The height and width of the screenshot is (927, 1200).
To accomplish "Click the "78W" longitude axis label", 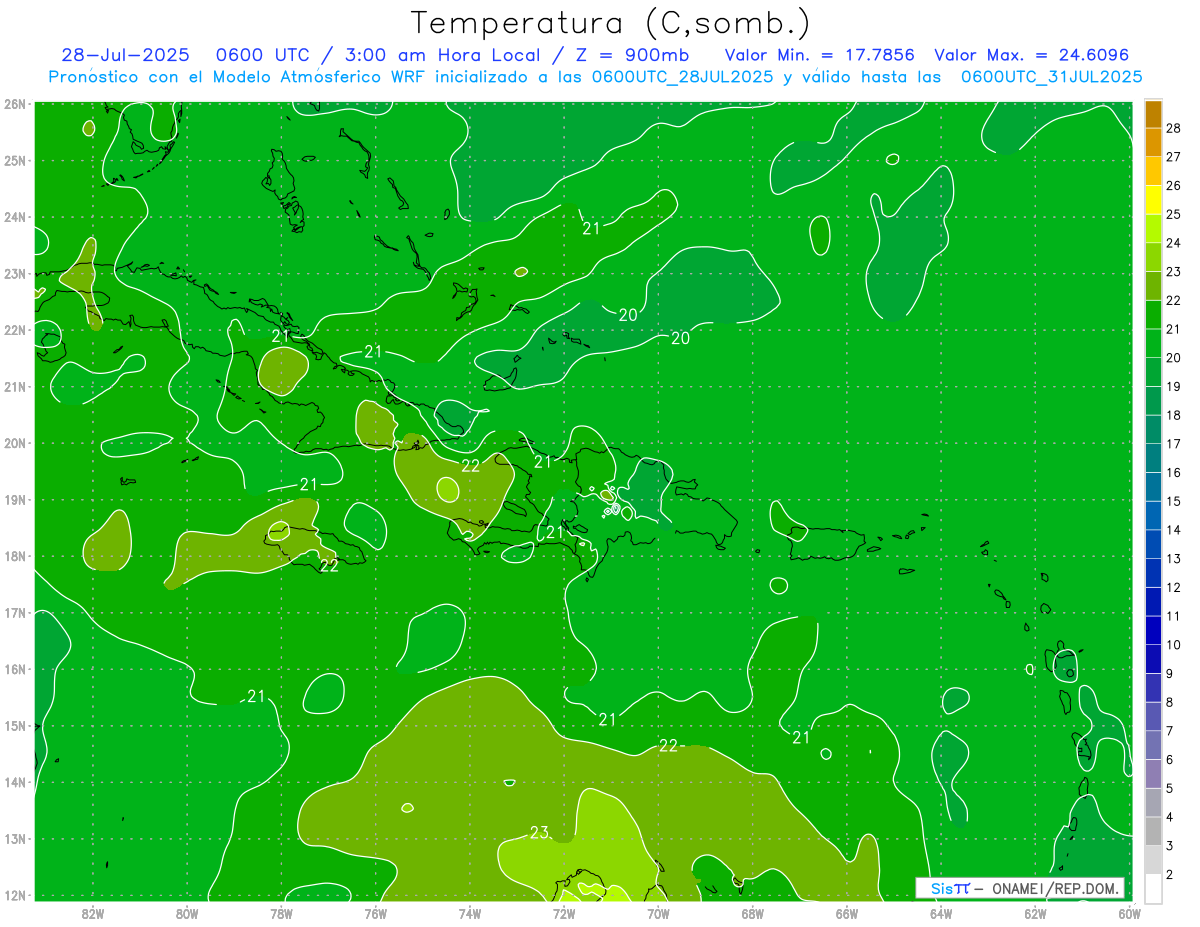I will [x=281, y=912].
